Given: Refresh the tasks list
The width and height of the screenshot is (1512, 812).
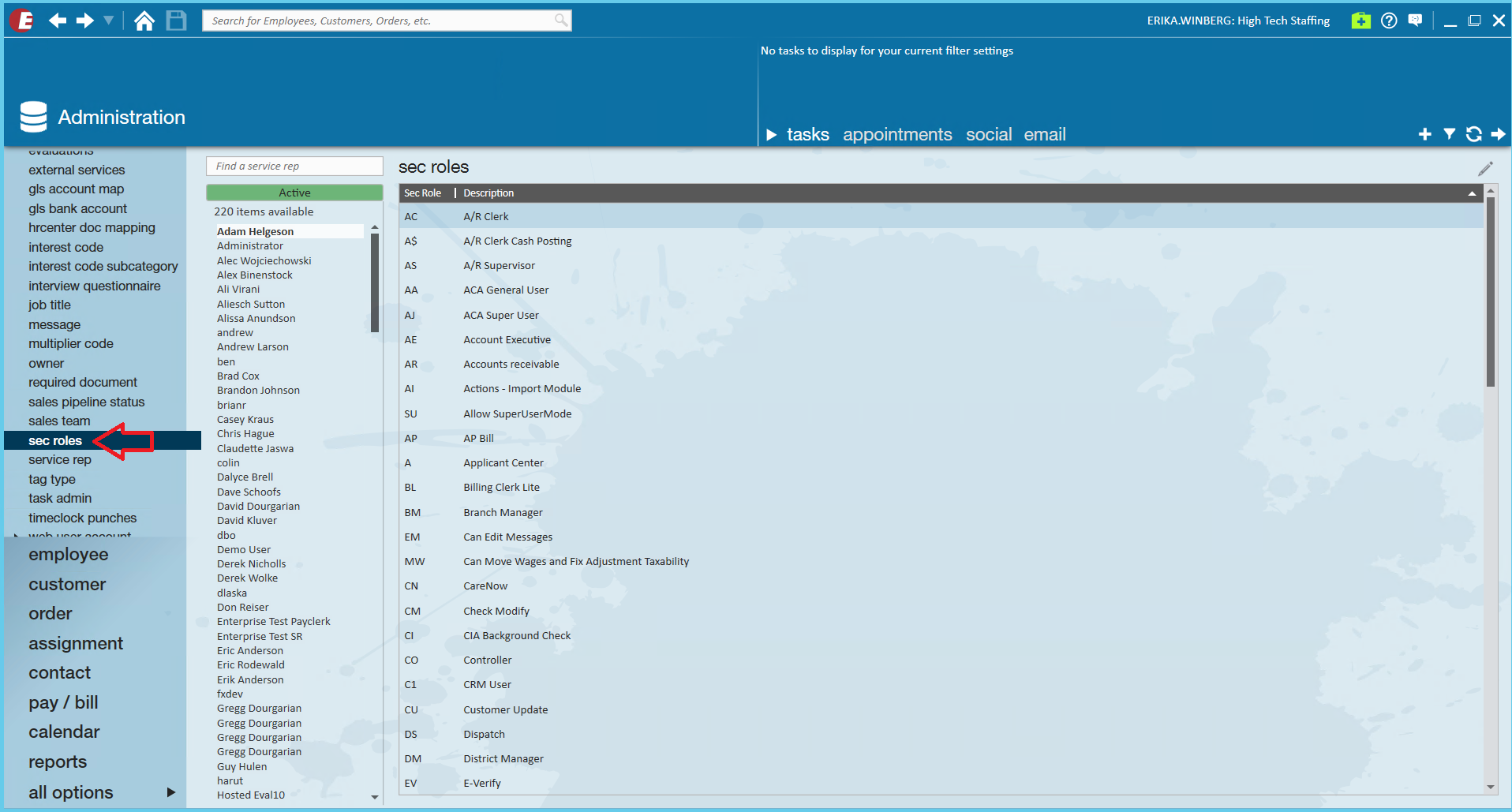Looking at the screenshot, I should pos(1473,134).
